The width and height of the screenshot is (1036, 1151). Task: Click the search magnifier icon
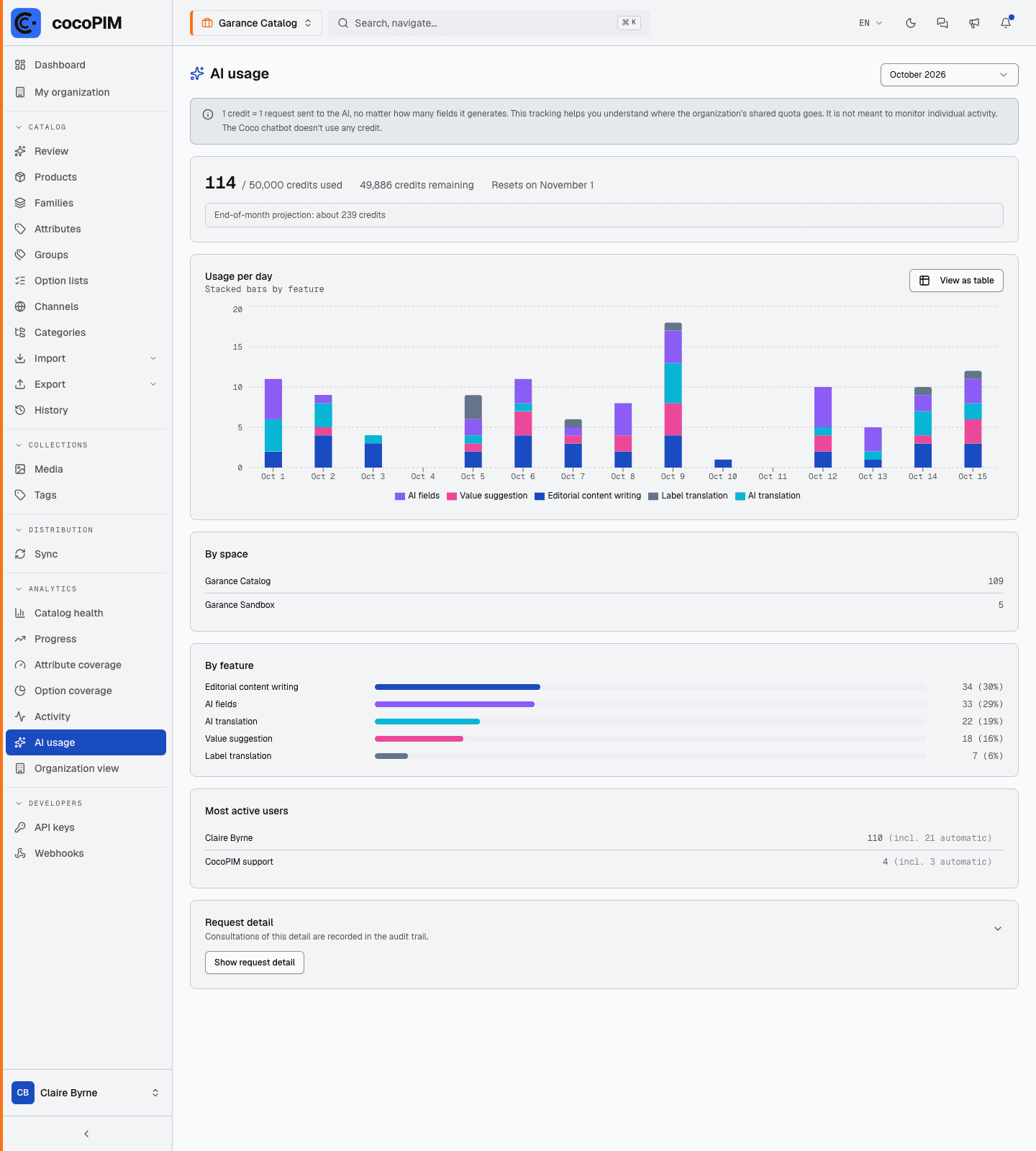343,23
